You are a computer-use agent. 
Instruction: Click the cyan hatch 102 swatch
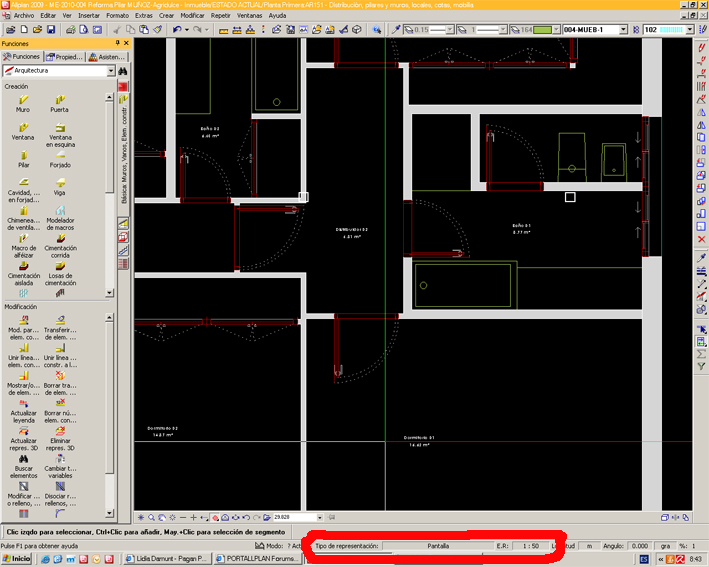(671, 29)
